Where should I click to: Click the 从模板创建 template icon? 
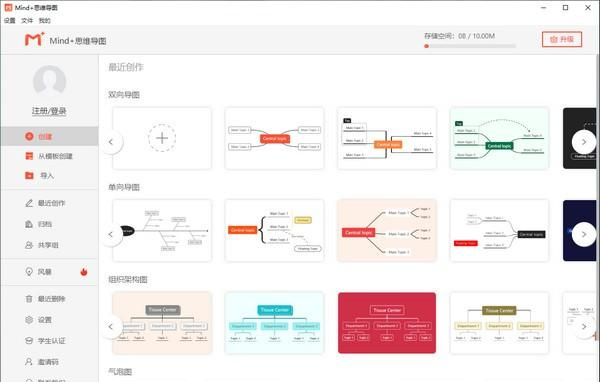click(29, 156)
